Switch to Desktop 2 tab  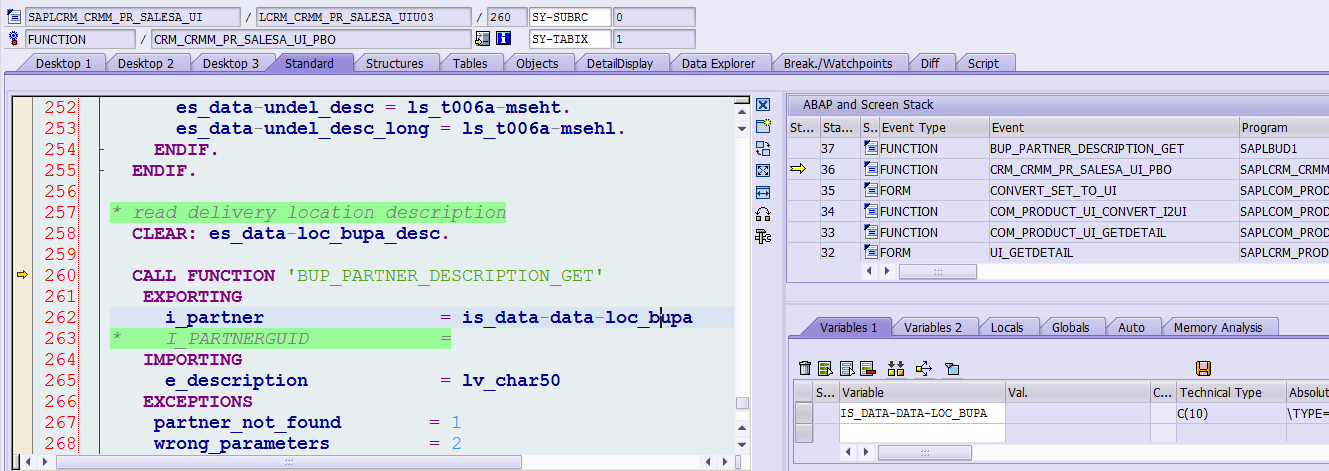click(146, 63)
